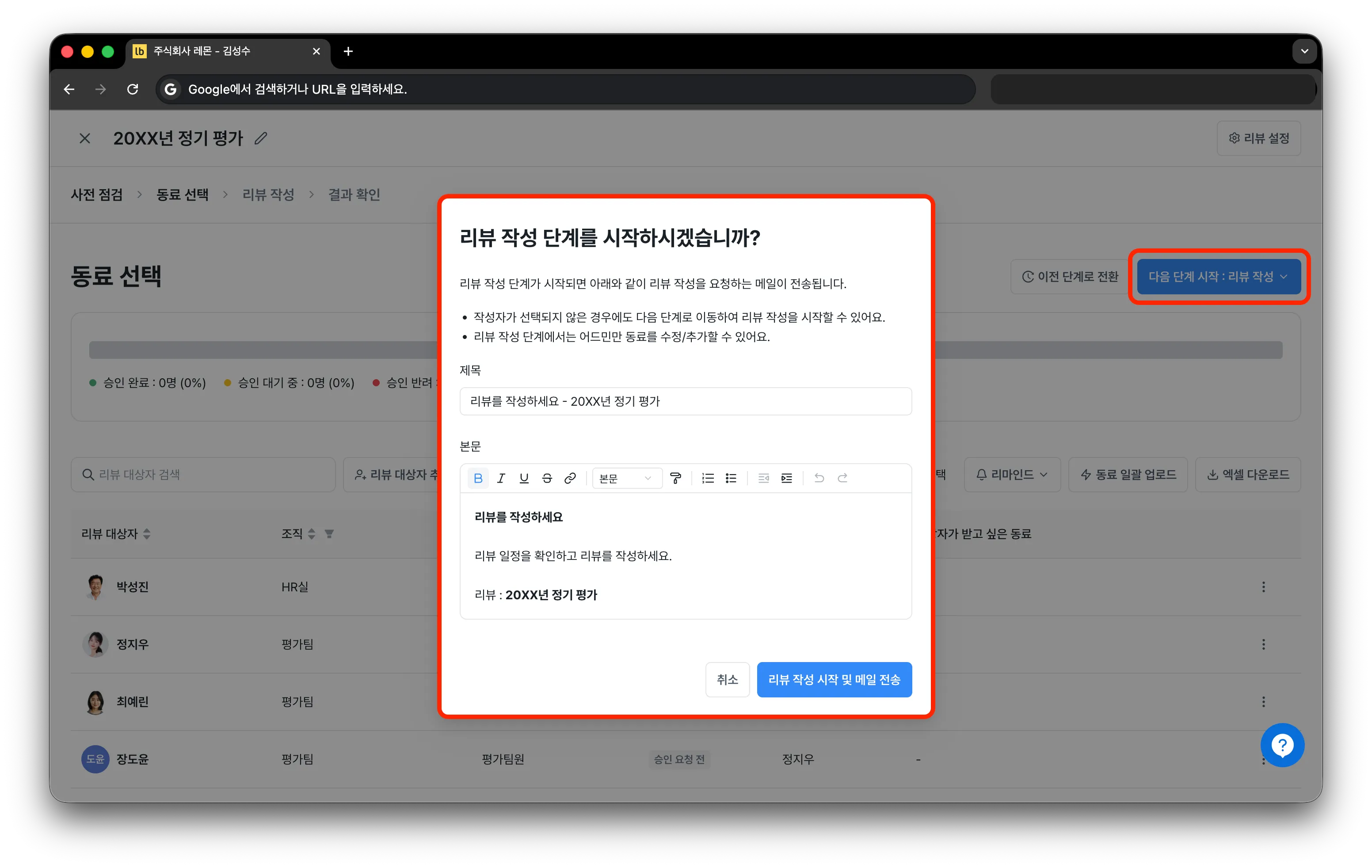The width and height of the screenshot is (1372, 868).
Task: Sort by the 조직 column
Action: [x=312, y=534]
